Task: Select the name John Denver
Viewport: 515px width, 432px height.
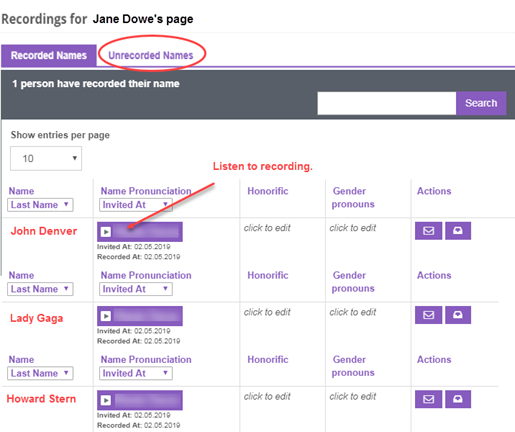Action: [44, 231]
